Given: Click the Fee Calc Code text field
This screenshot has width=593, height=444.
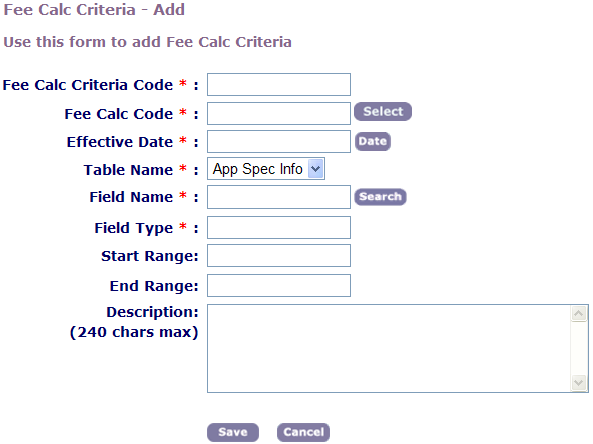Looking at the screenshot, I should [x=279, y=113].
